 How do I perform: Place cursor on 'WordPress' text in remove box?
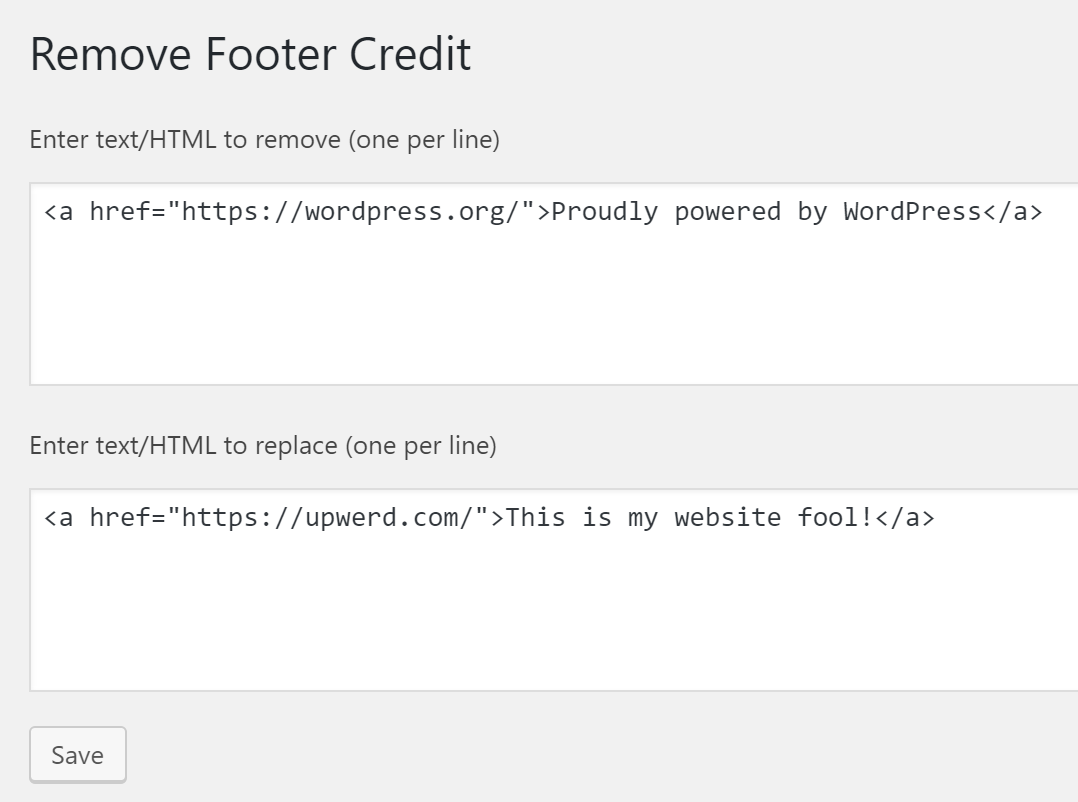pyautogui.click(x=912, y=212)
